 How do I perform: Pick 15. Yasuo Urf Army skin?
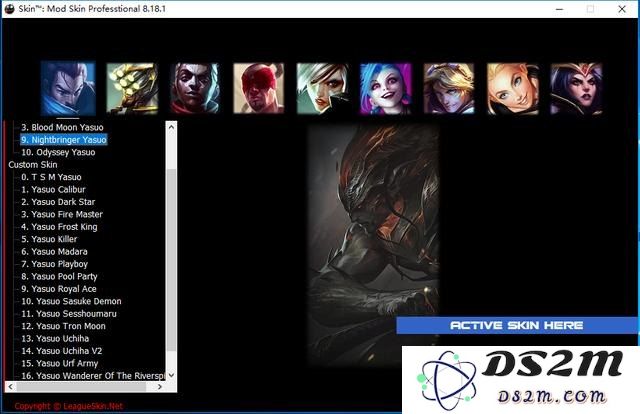[x=60, y=363]
